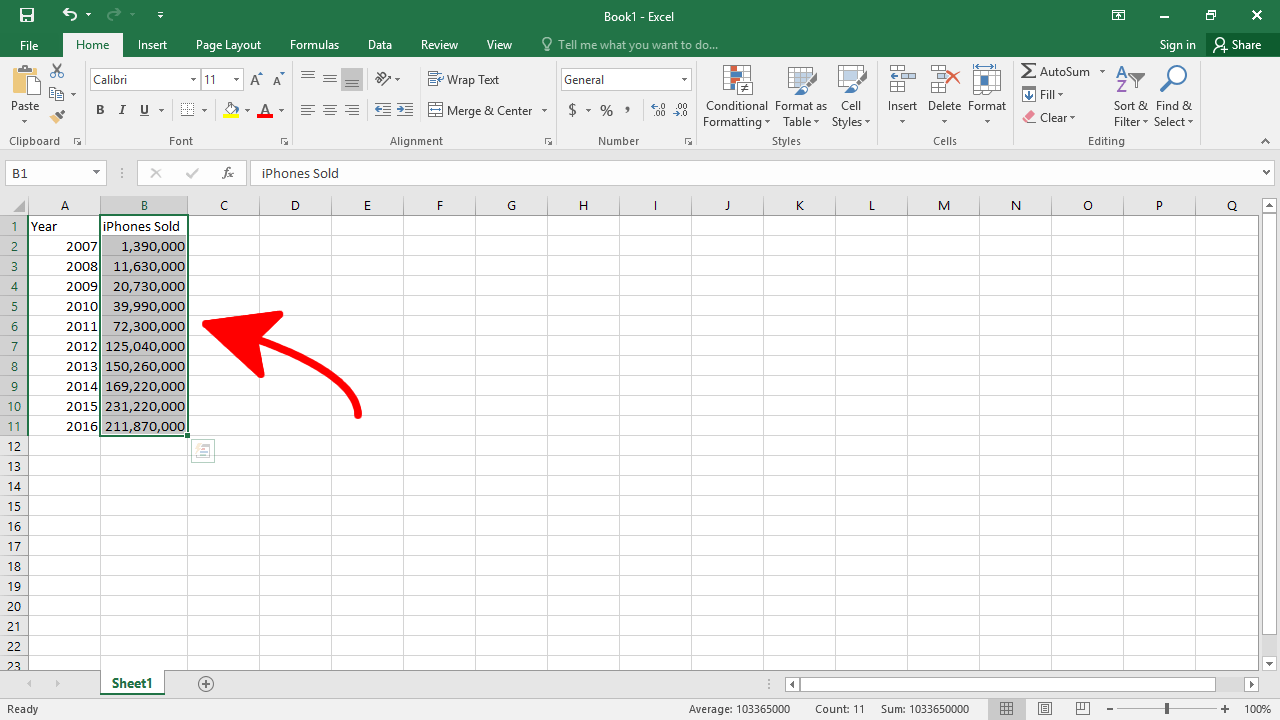
Task: Select Middle Align icon
Action: (329, 78)
